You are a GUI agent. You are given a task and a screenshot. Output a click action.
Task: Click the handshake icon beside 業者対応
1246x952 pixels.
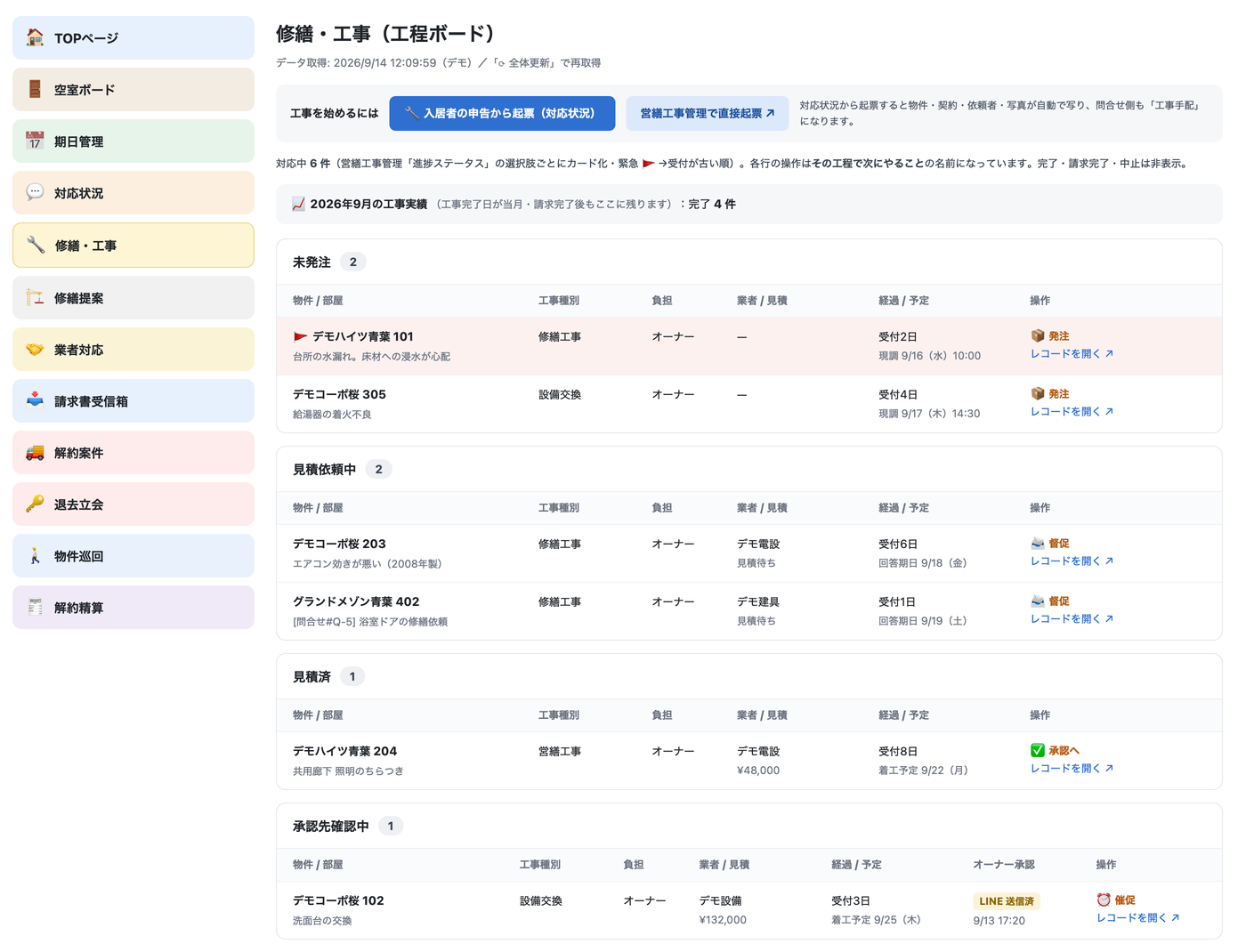35,349
